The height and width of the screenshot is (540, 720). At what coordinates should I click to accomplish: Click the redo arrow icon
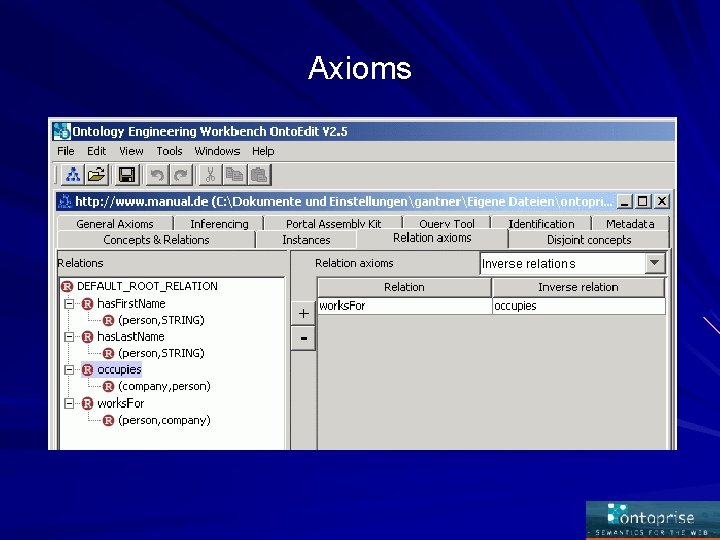pyautogui.click(x=181, y=175)
